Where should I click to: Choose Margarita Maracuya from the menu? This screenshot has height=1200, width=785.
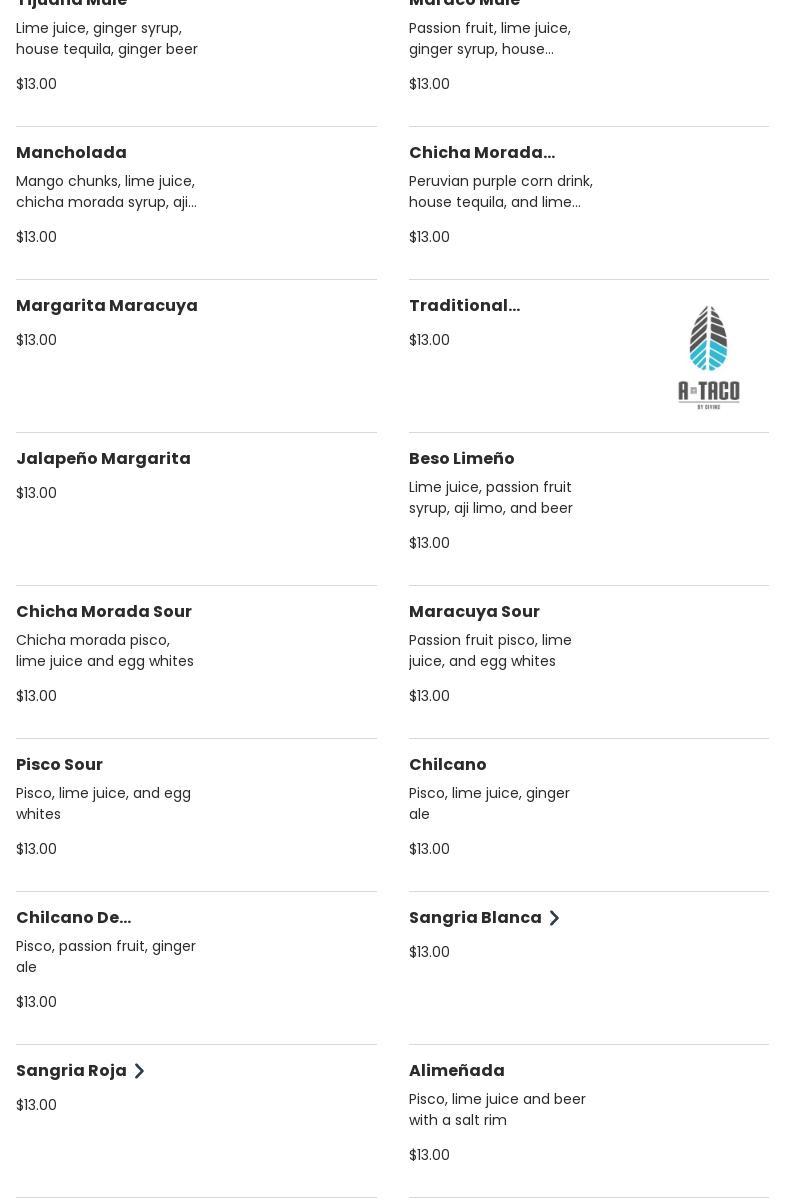tap(107, 306)
